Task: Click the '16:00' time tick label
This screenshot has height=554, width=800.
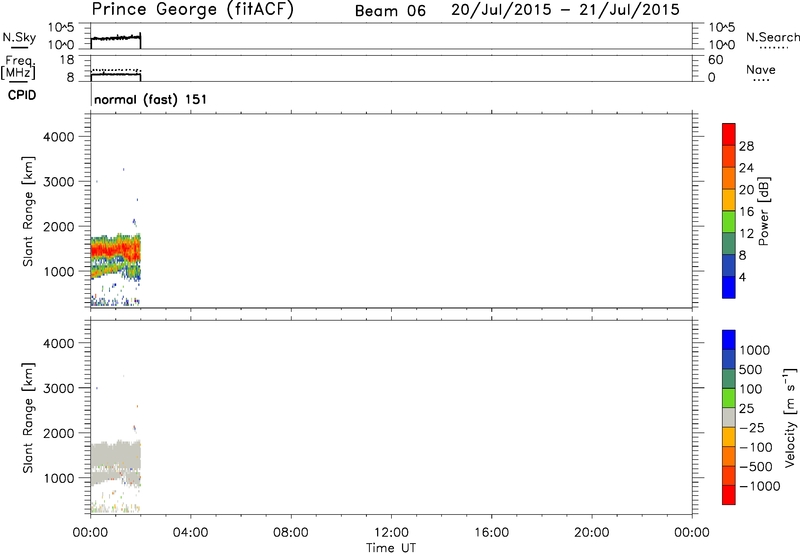Action: tap(491, 533)
